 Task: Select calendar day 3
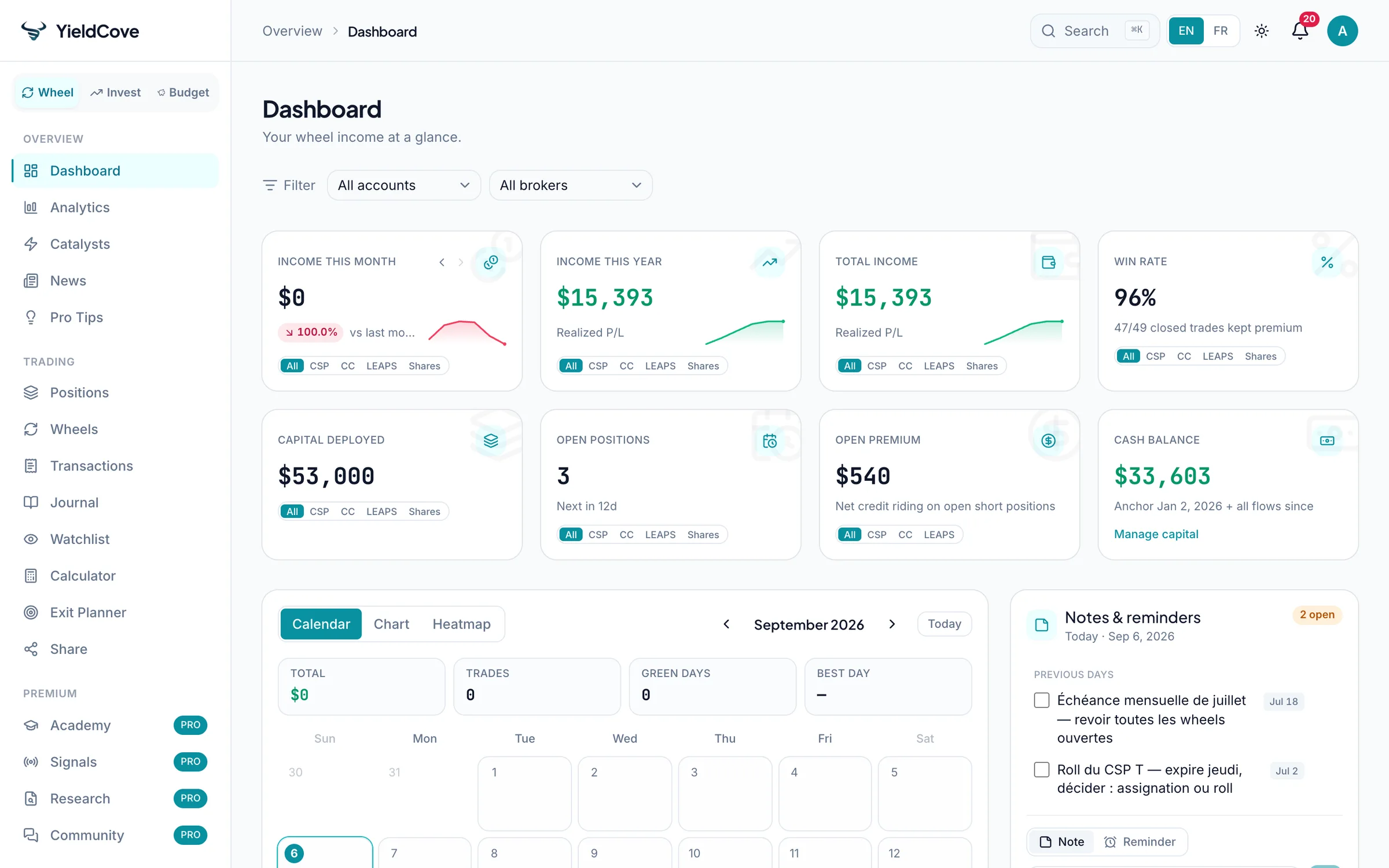(x=725, y=793)
